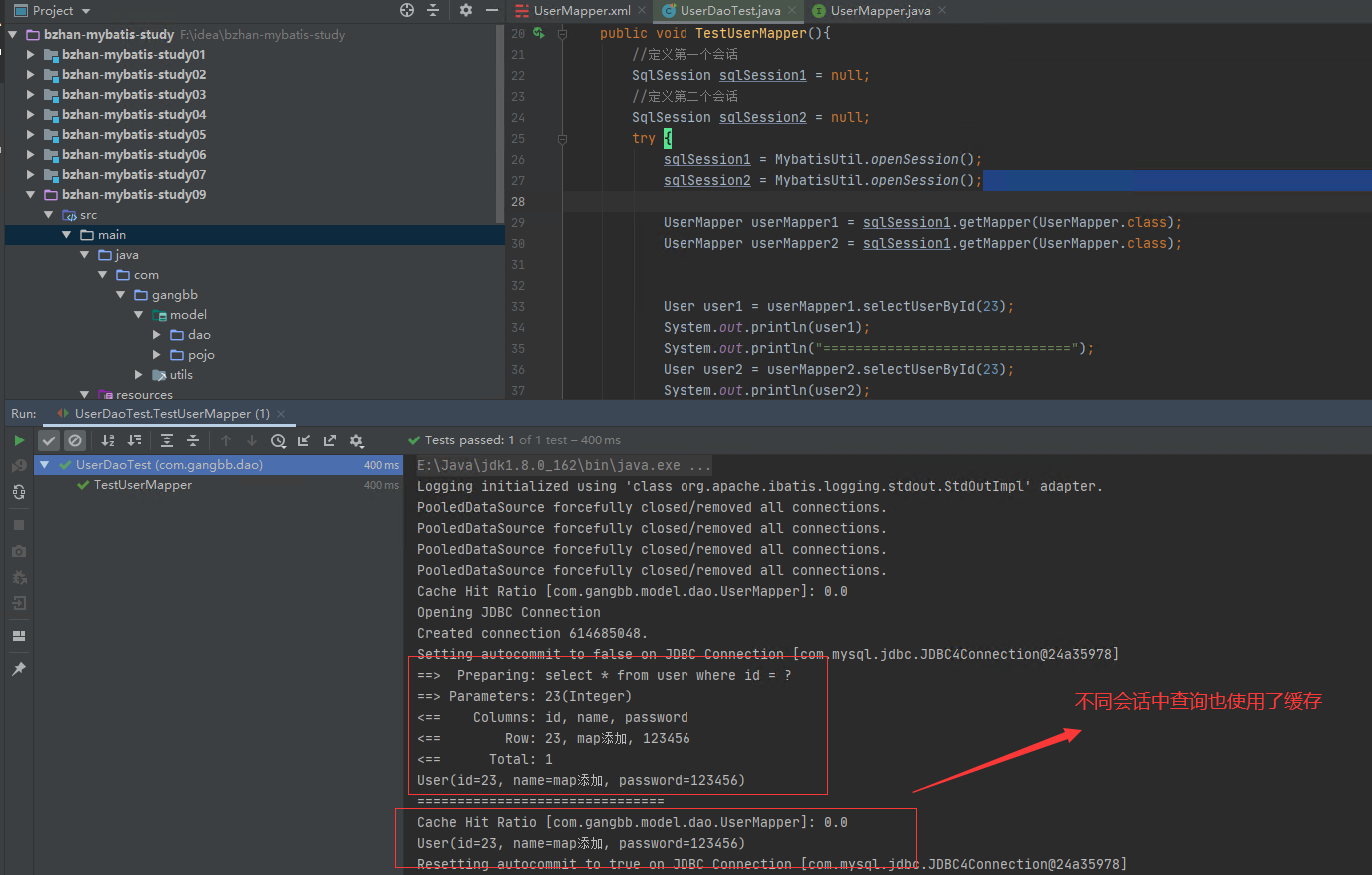
Task: Select the model package in the project tree
Action: tap(188, 314)
